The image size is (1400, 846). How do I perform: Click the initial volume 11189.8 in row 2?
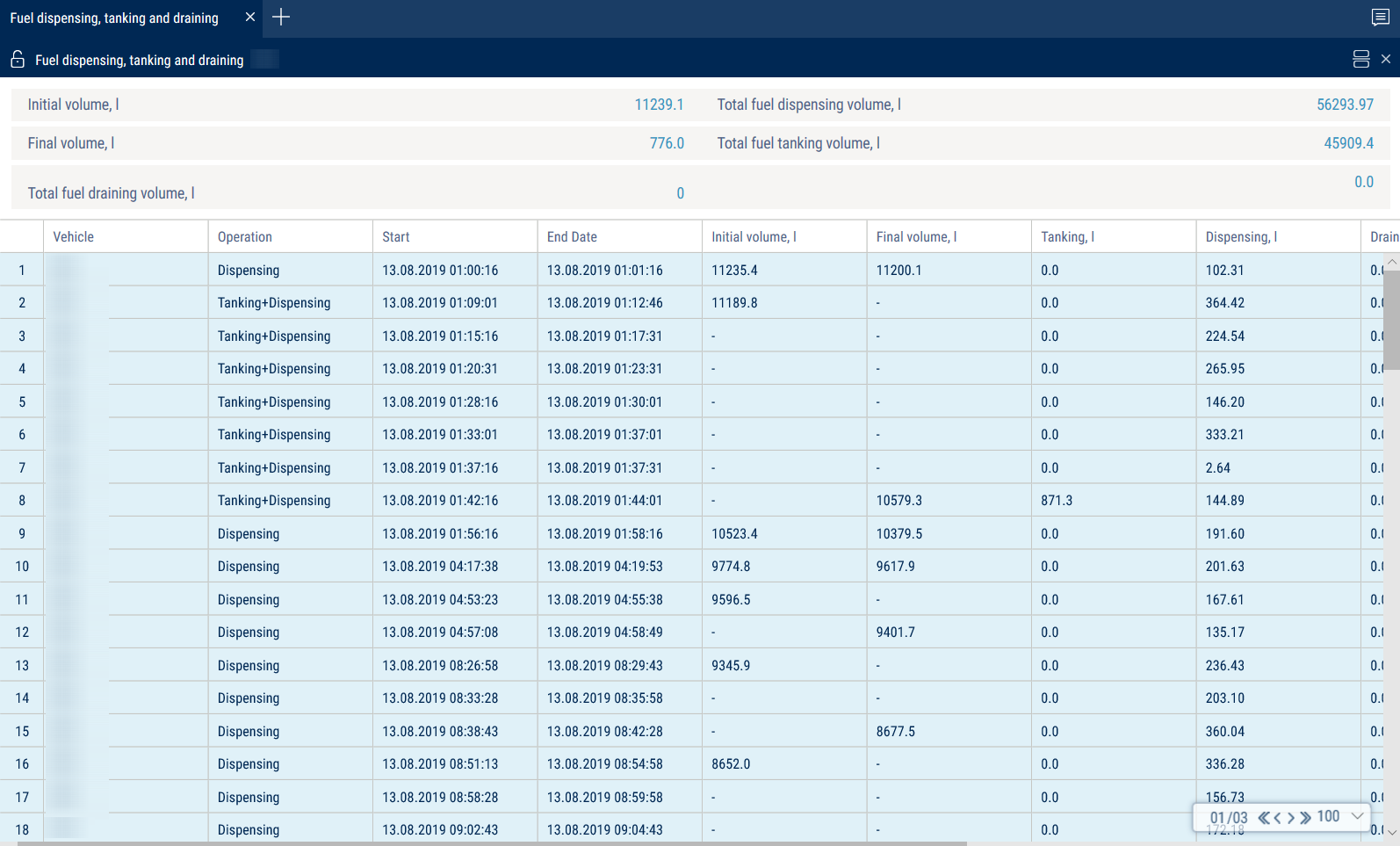coord(734,303)
